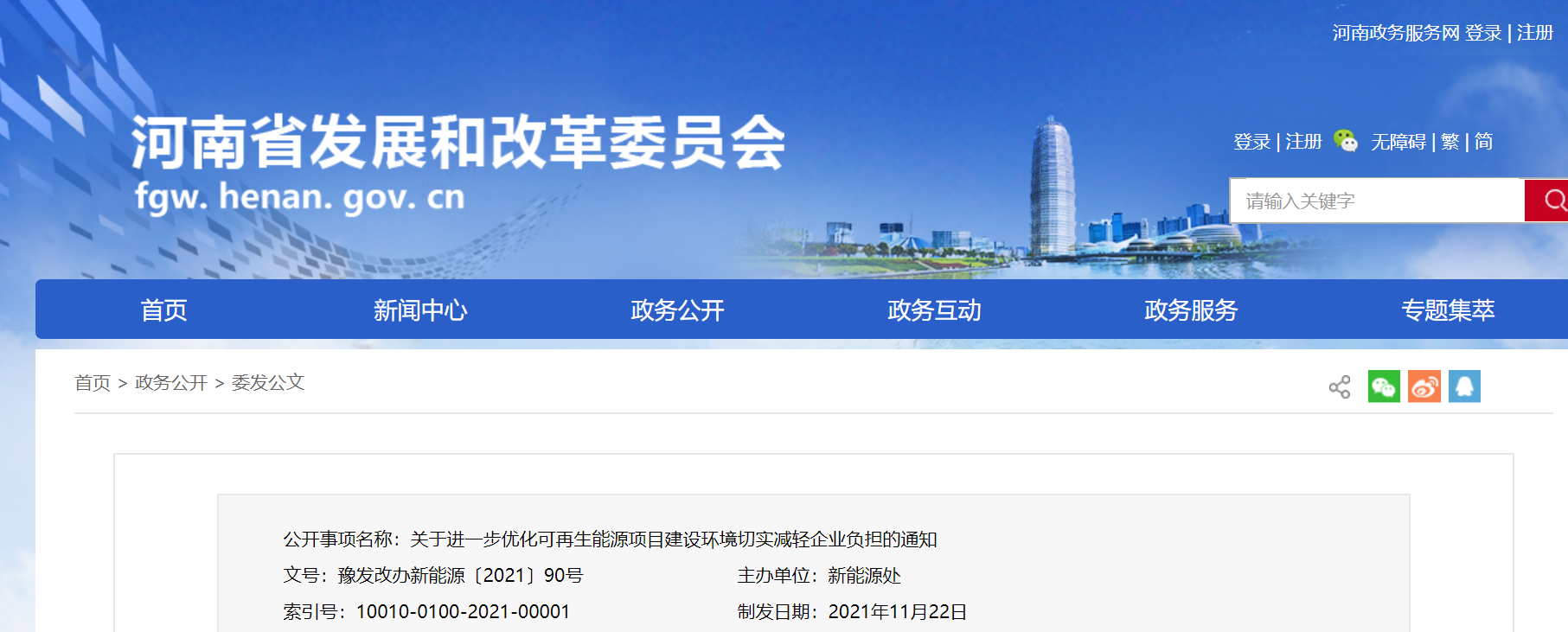The image size is (1568, 632).
Task: Navigate to the 政务服务 section
Action: coord(1191,310)
